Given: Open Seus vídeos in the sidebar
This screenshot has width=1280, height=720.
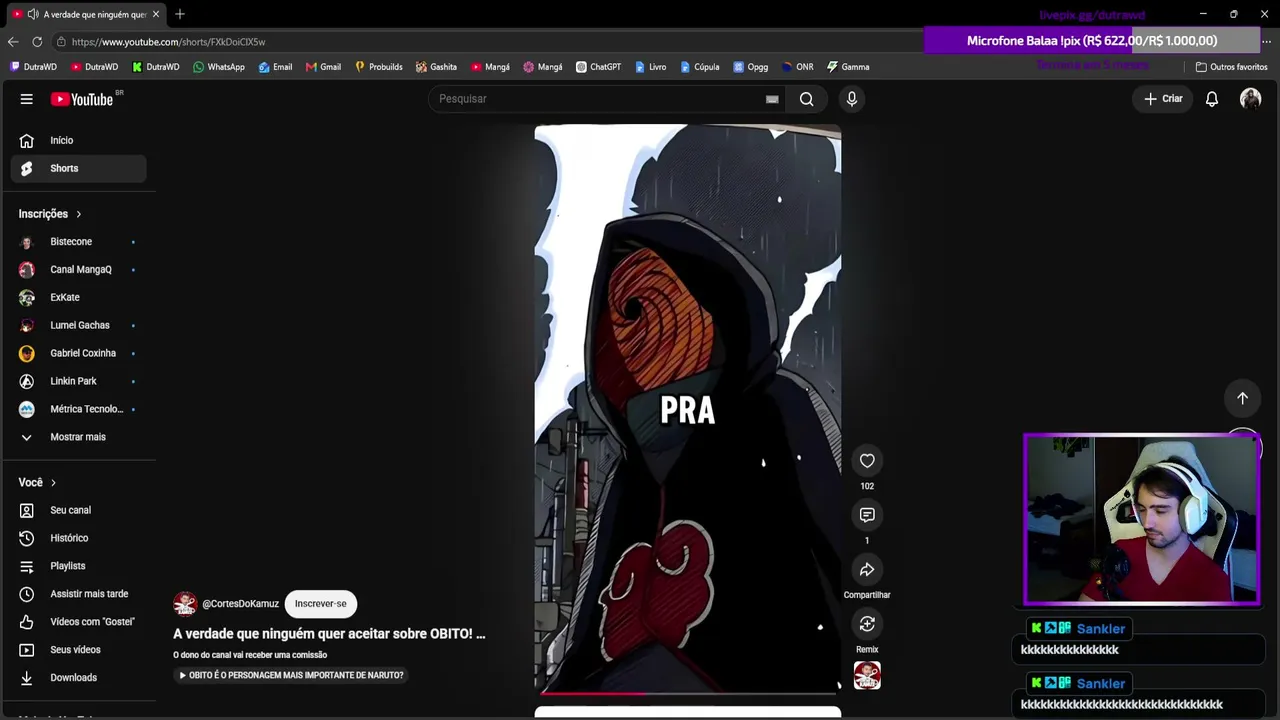Looking at the screenshot, I should 78,650.
